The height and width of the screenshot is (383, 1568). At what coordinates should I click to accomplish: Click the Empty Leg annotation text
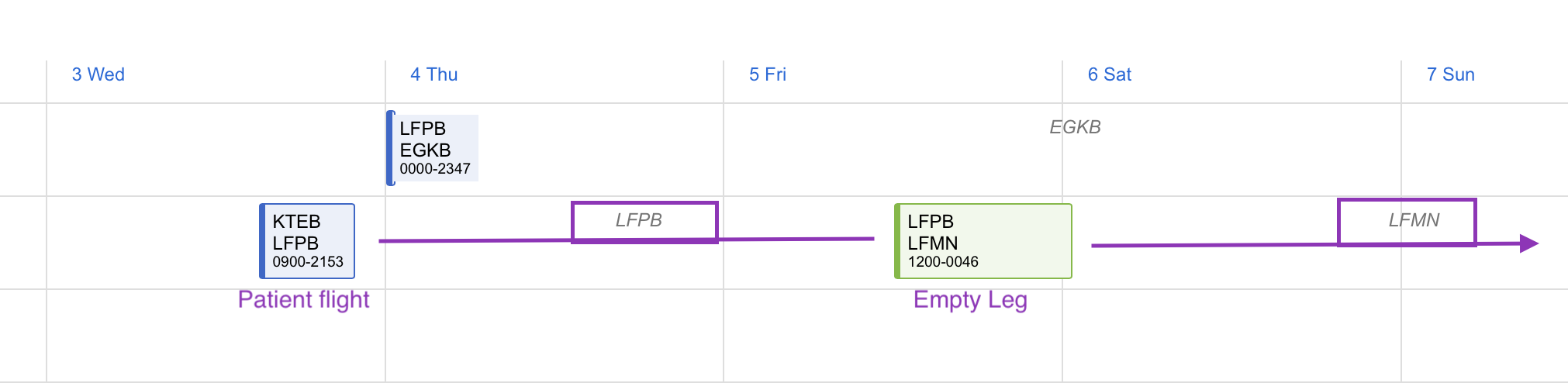[x=970, y=299]
